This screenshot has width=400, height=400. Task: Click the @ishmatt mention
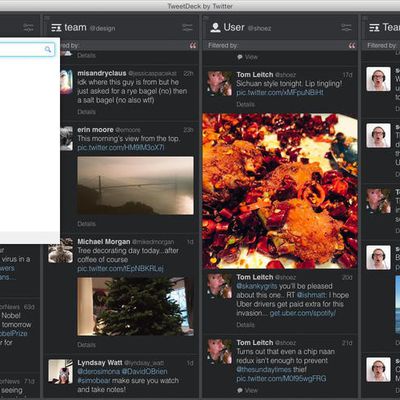pos(312,295)
